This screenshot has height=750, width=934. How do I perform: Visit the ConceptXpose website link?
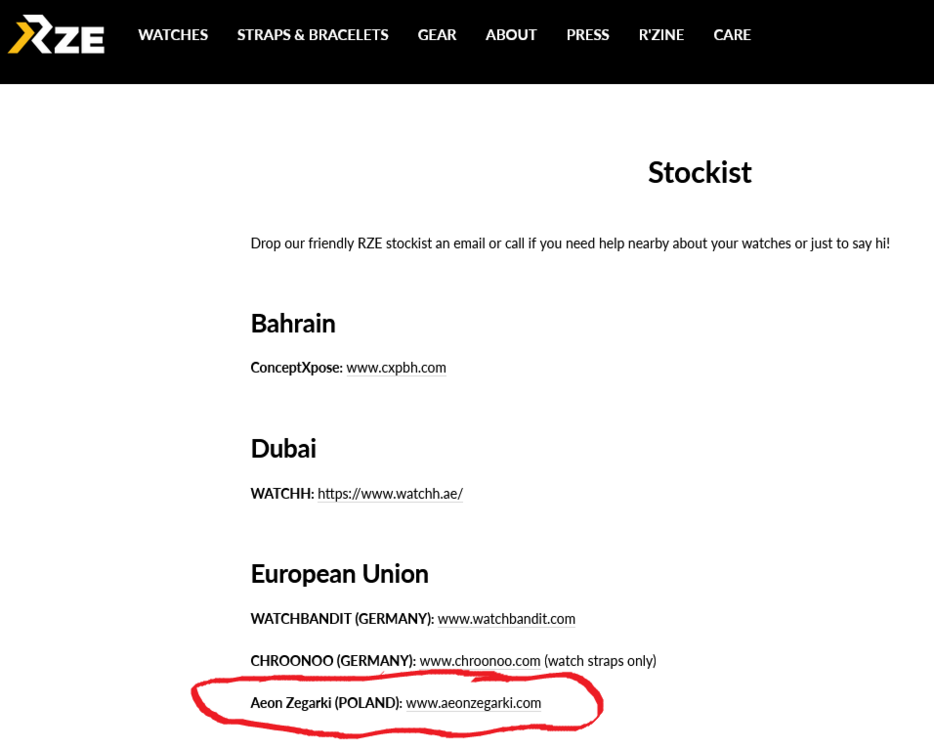[x=396, y=367]
